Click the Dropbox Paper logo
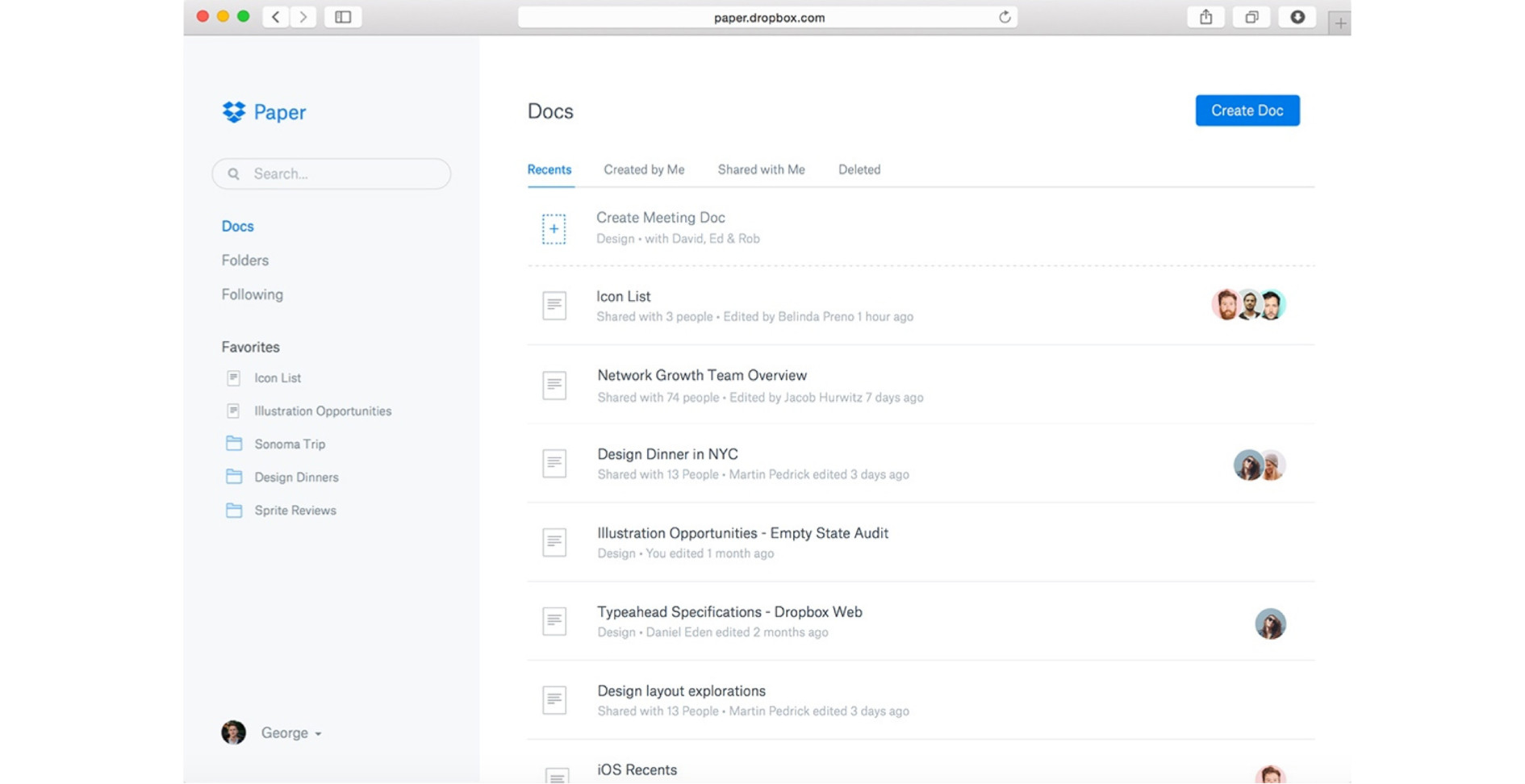Screen dimensions: 1525x784 click(x=262, y=112)
